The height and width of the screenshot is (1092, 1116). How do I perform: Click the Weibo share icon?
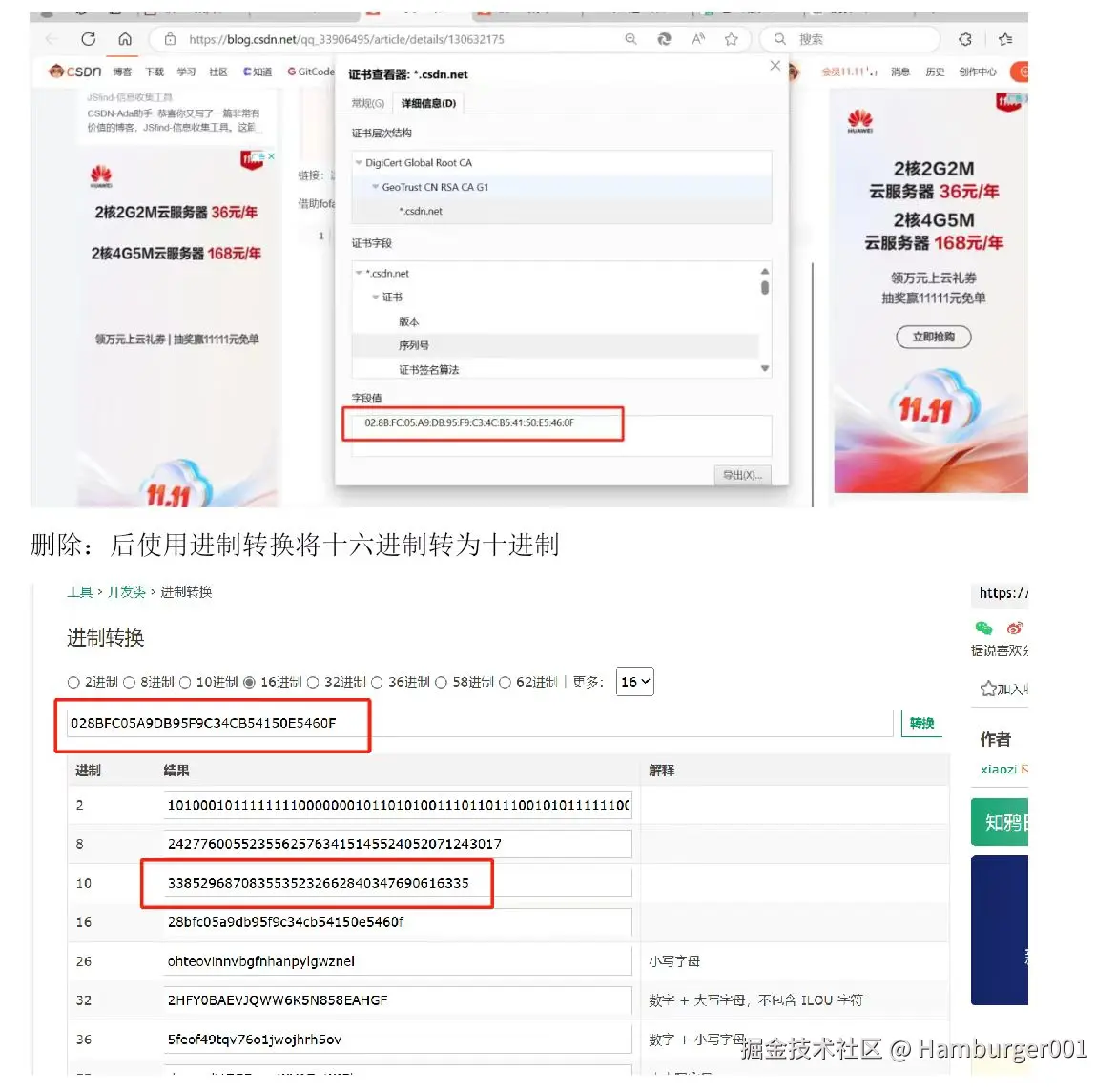pyautogui.click(x=1014, y=628)
